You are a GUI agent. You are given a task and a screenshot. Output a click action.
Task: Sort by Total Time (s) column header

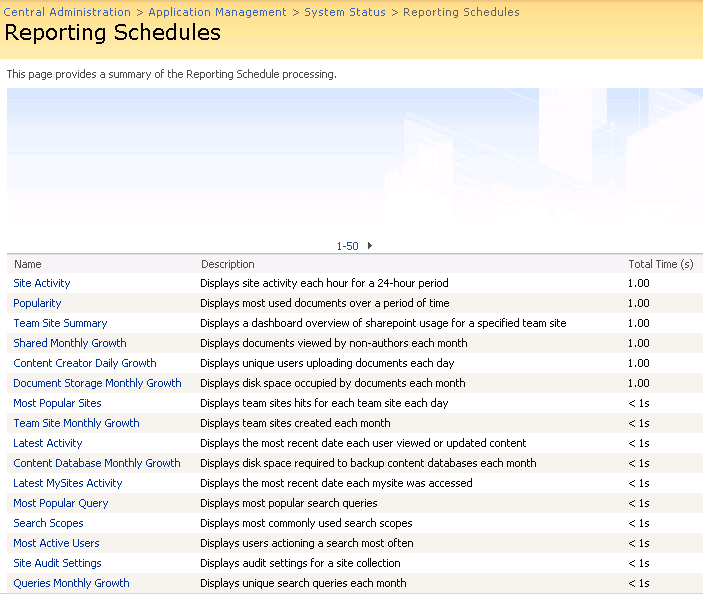[x=660, y=264]
